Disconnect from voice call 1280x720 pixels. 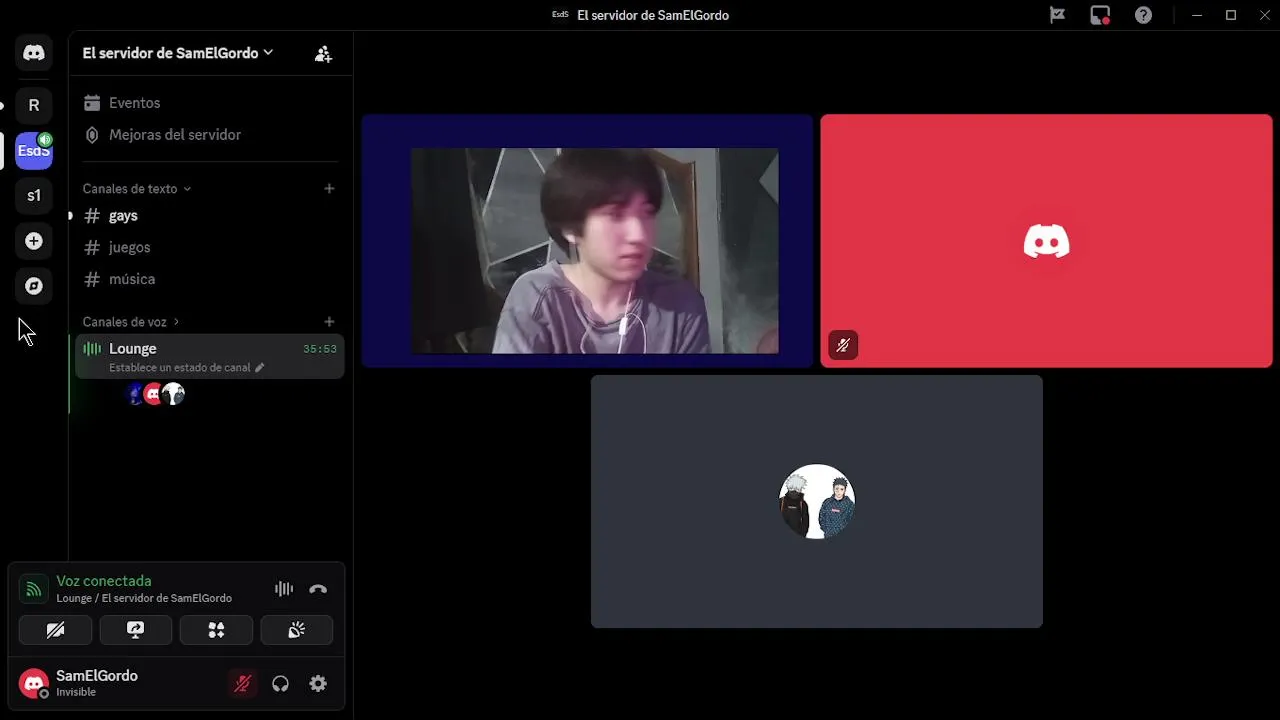point(318,589)
